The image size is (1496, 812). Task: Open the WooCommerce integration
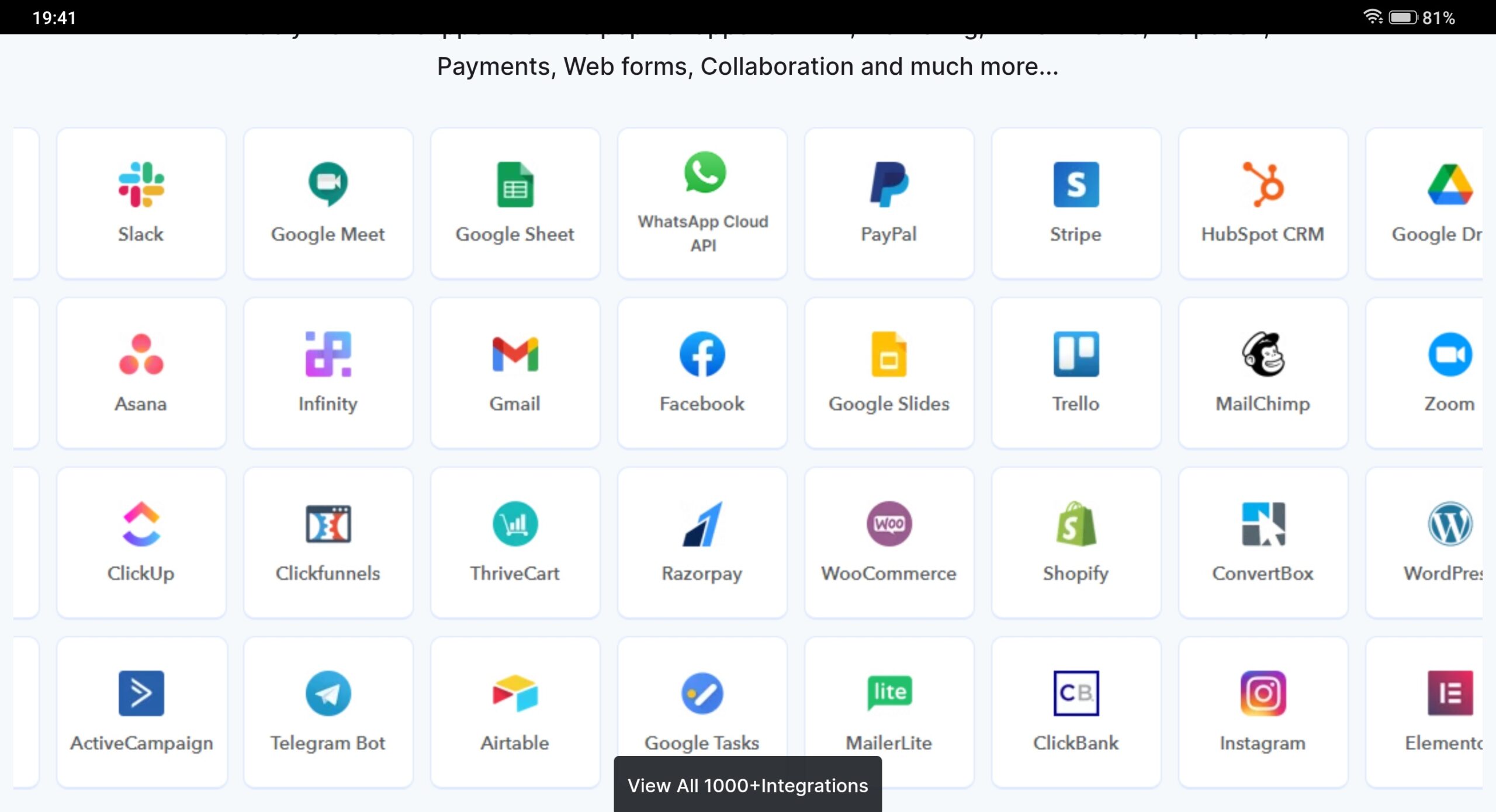(889, 542)
